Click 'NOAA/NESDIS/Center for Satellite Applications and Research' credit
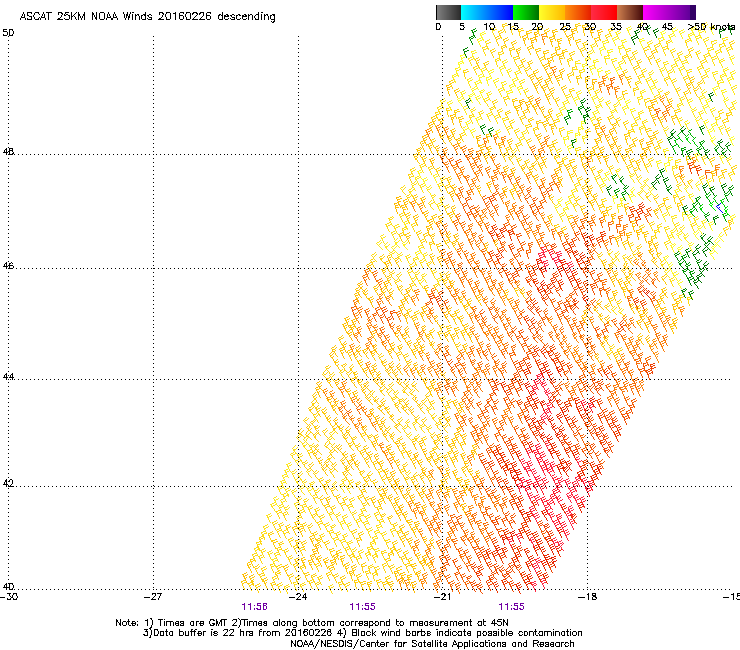This screenshot has height=650, width=740. pos(432,644)
